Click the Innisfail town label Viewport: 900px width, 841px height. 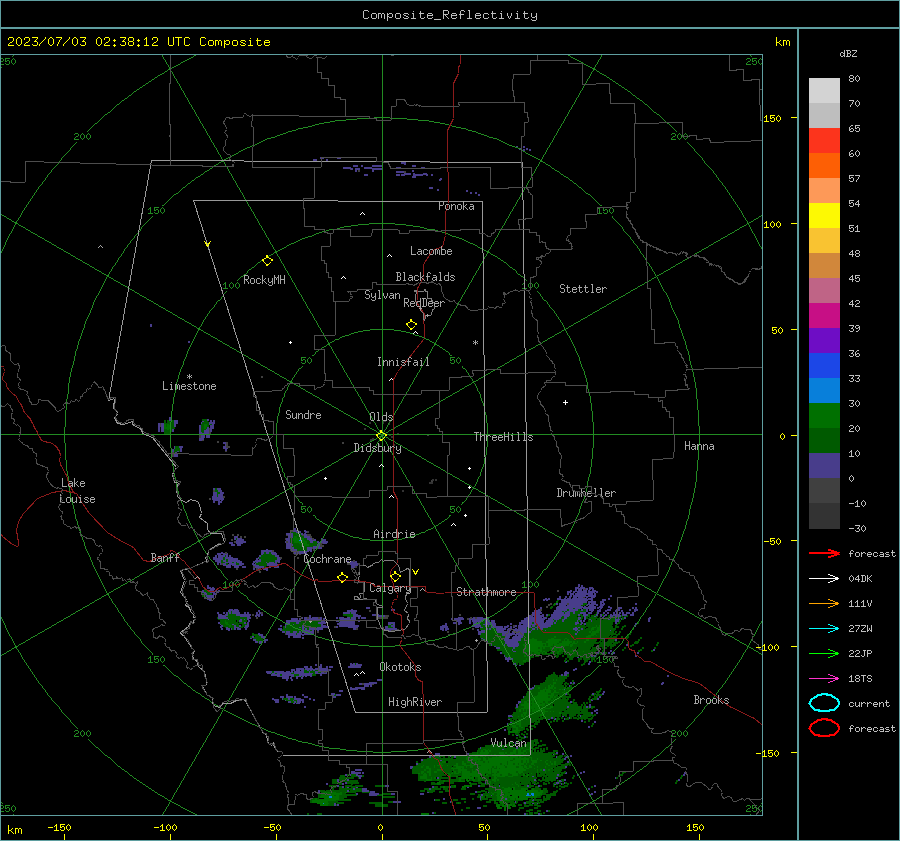pyautogui.click(x=403, y=362)
